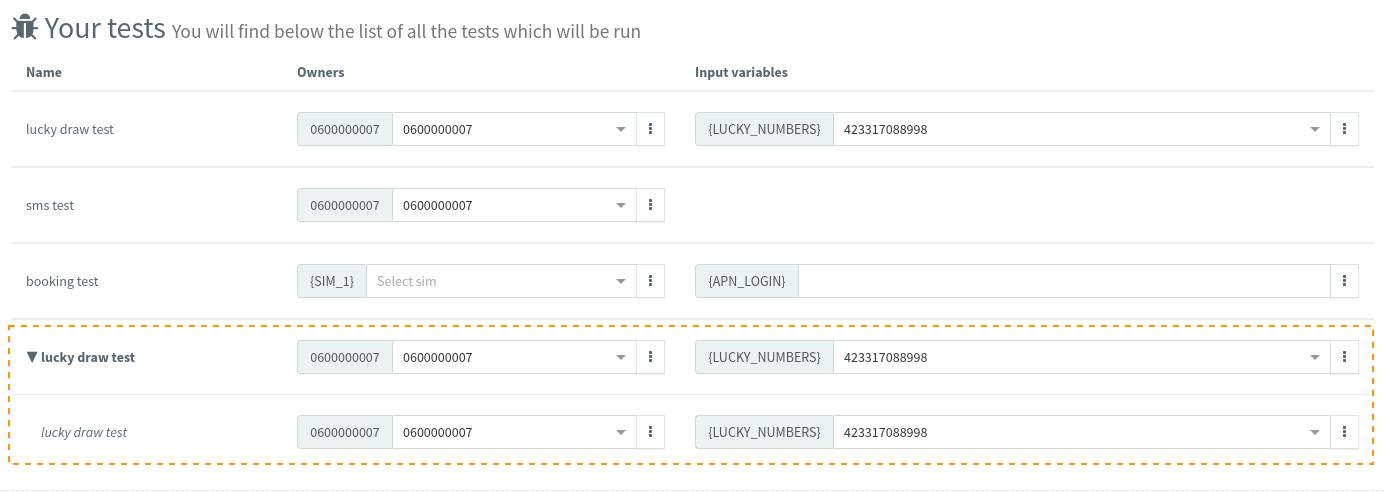Collapse the bold lucky draw test group
Viewport: 1385px width, 493px height.
point(32,357)
